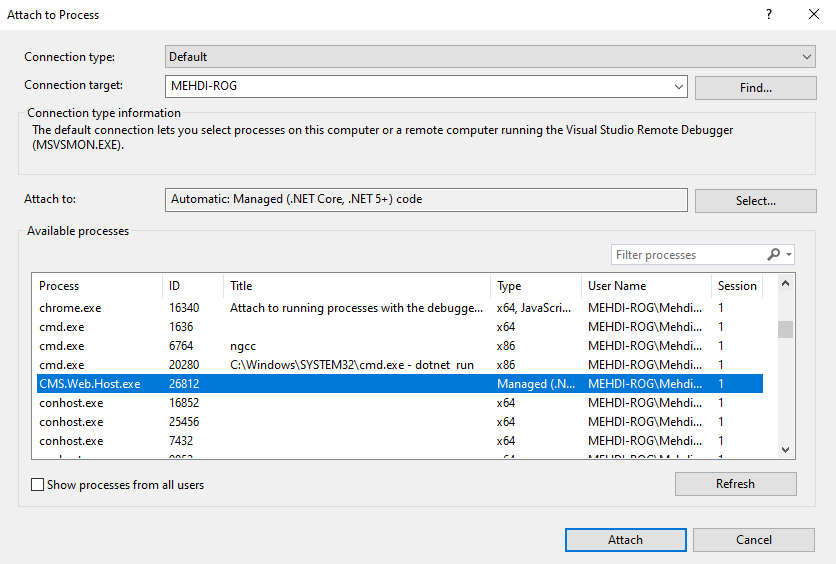This screenshot has height=564, width=836.
Task: Select the CMS.Web.Host.exe process
Action: (x=90, y=384)
